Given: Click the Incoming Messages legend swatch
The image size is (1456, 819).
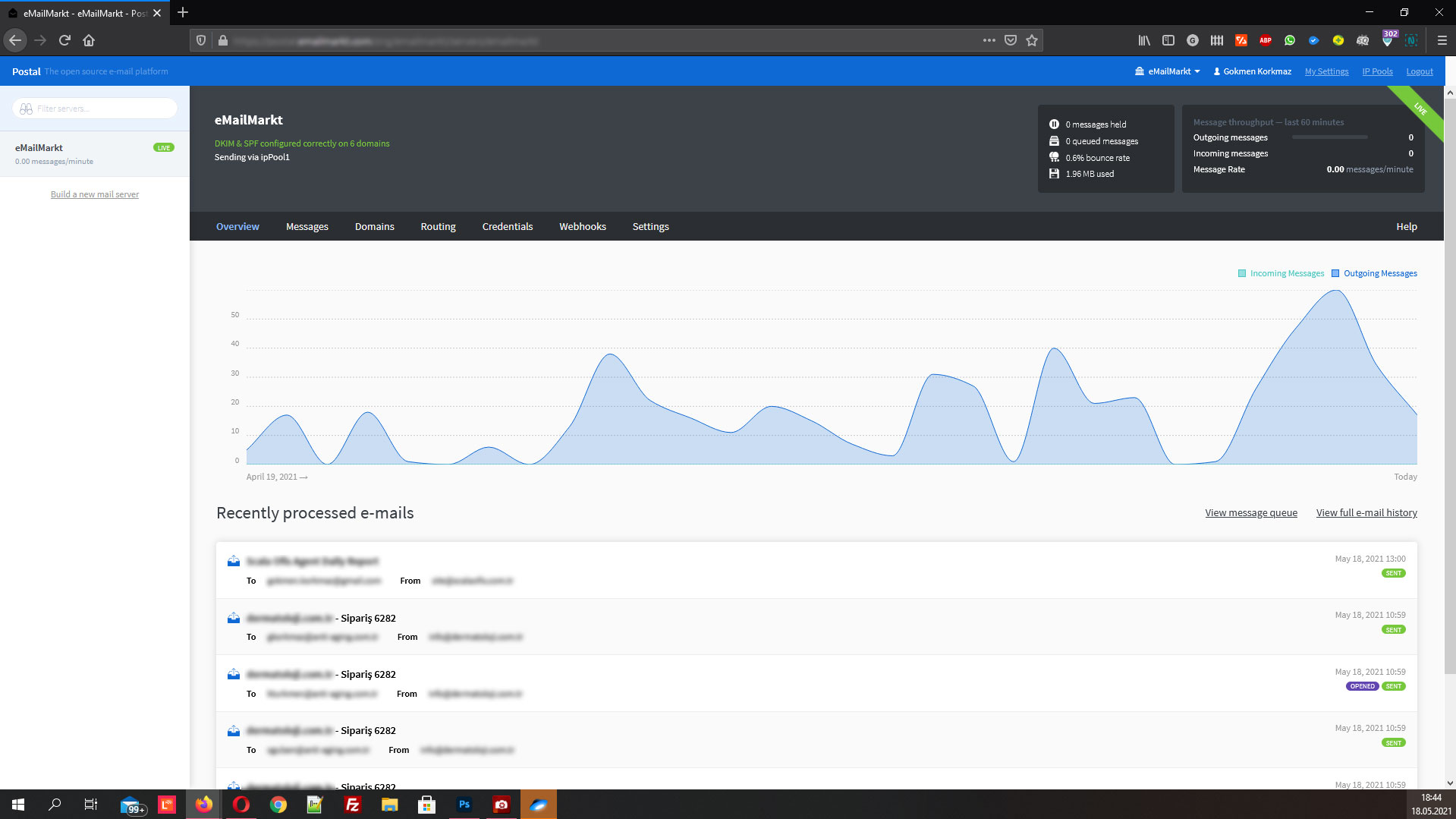Looking at the screenshot, I should 1242,273.
